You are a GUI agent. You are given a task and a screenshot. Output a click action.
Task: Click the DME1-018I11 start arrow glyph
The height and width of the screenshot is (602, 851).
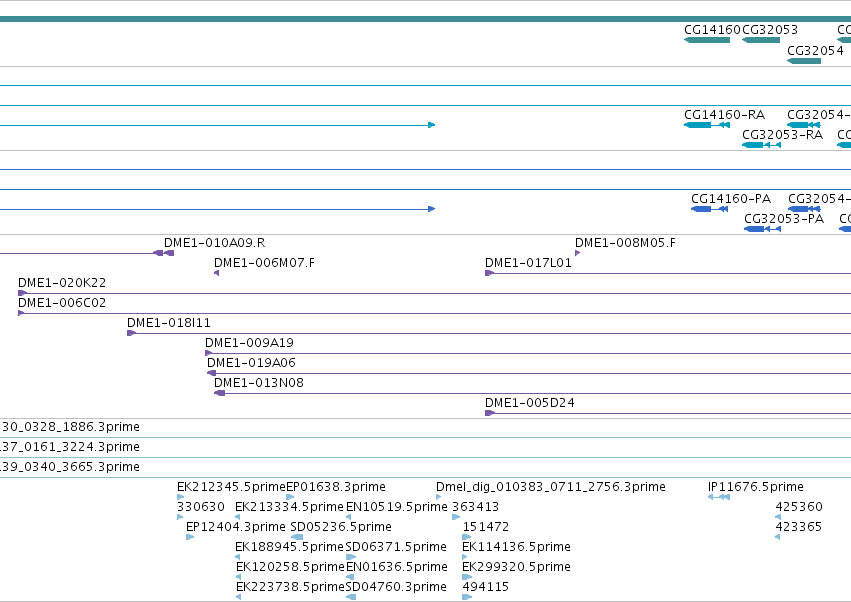pos(131,333)
